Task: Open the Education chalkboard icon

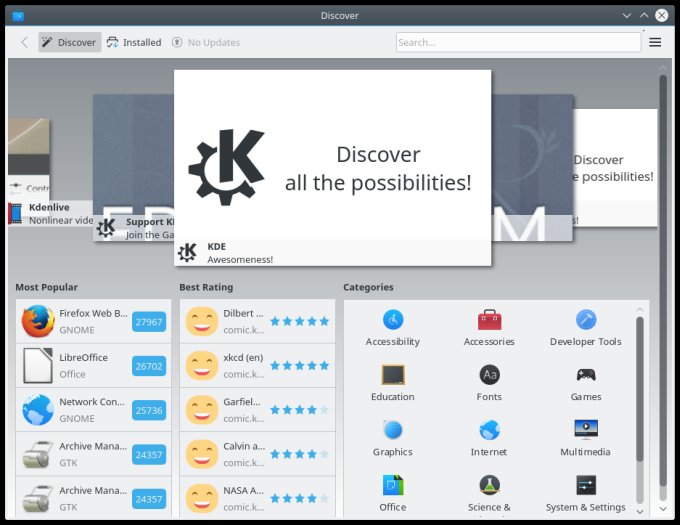Action: pyautogui.click(x=393, y=375)
